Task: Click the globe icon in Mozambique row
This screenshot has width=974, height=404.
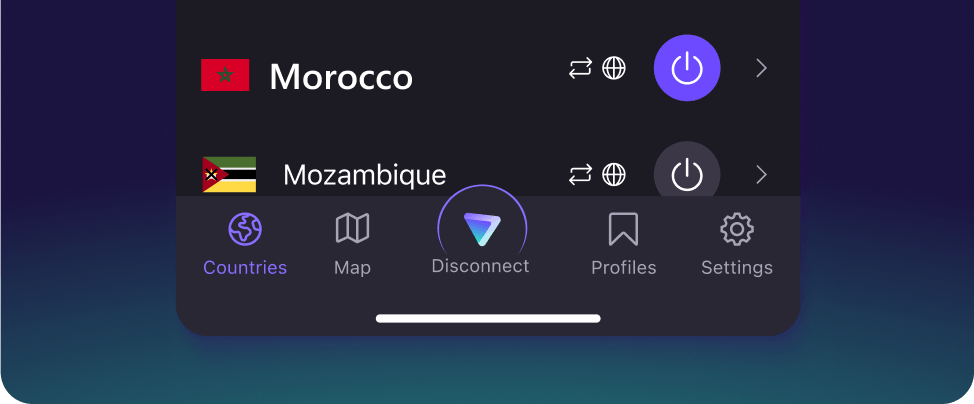Action: click(x=614, y=175)
